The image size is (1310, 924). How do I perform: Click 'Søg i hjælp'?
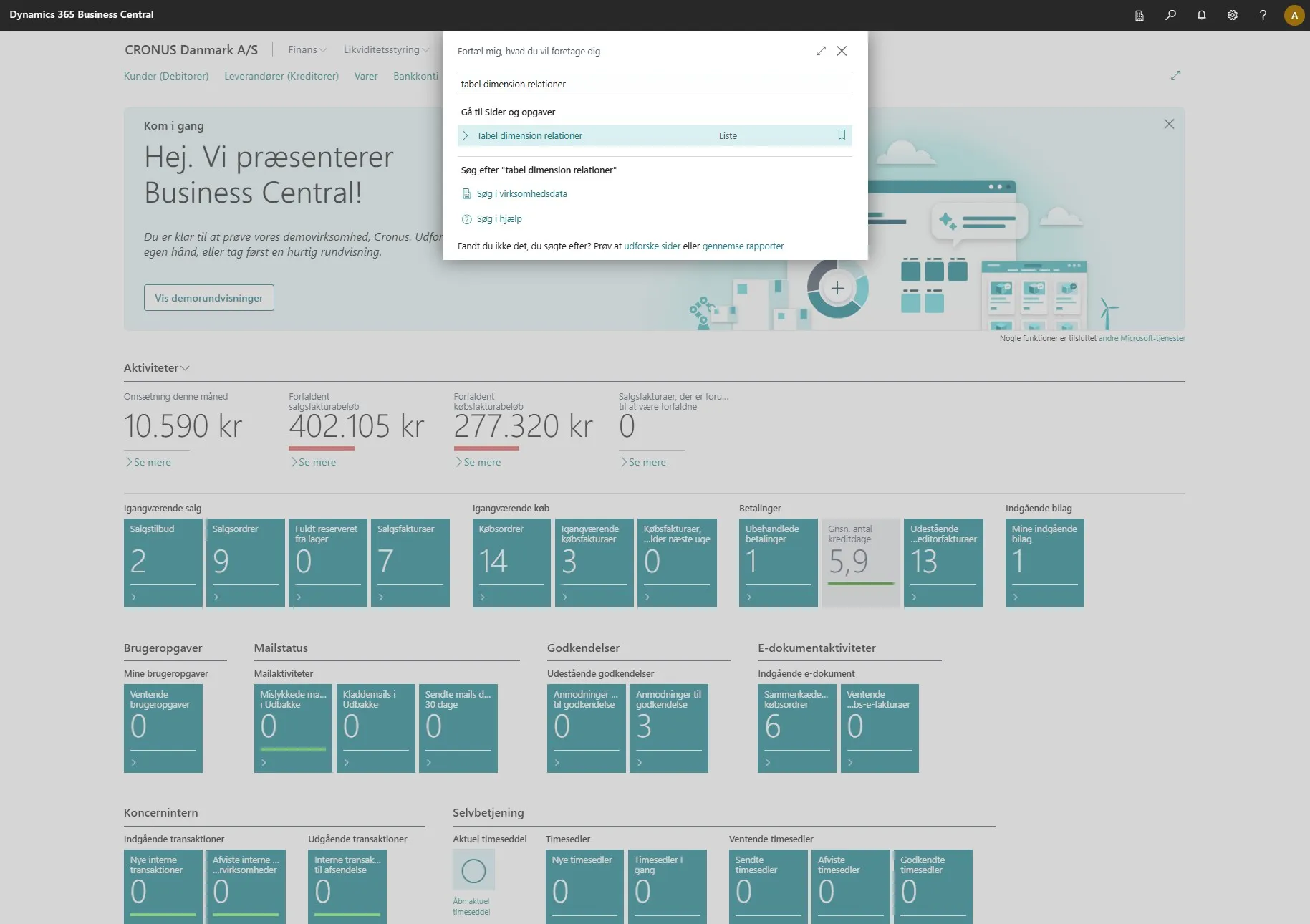(x=499, y=219)
